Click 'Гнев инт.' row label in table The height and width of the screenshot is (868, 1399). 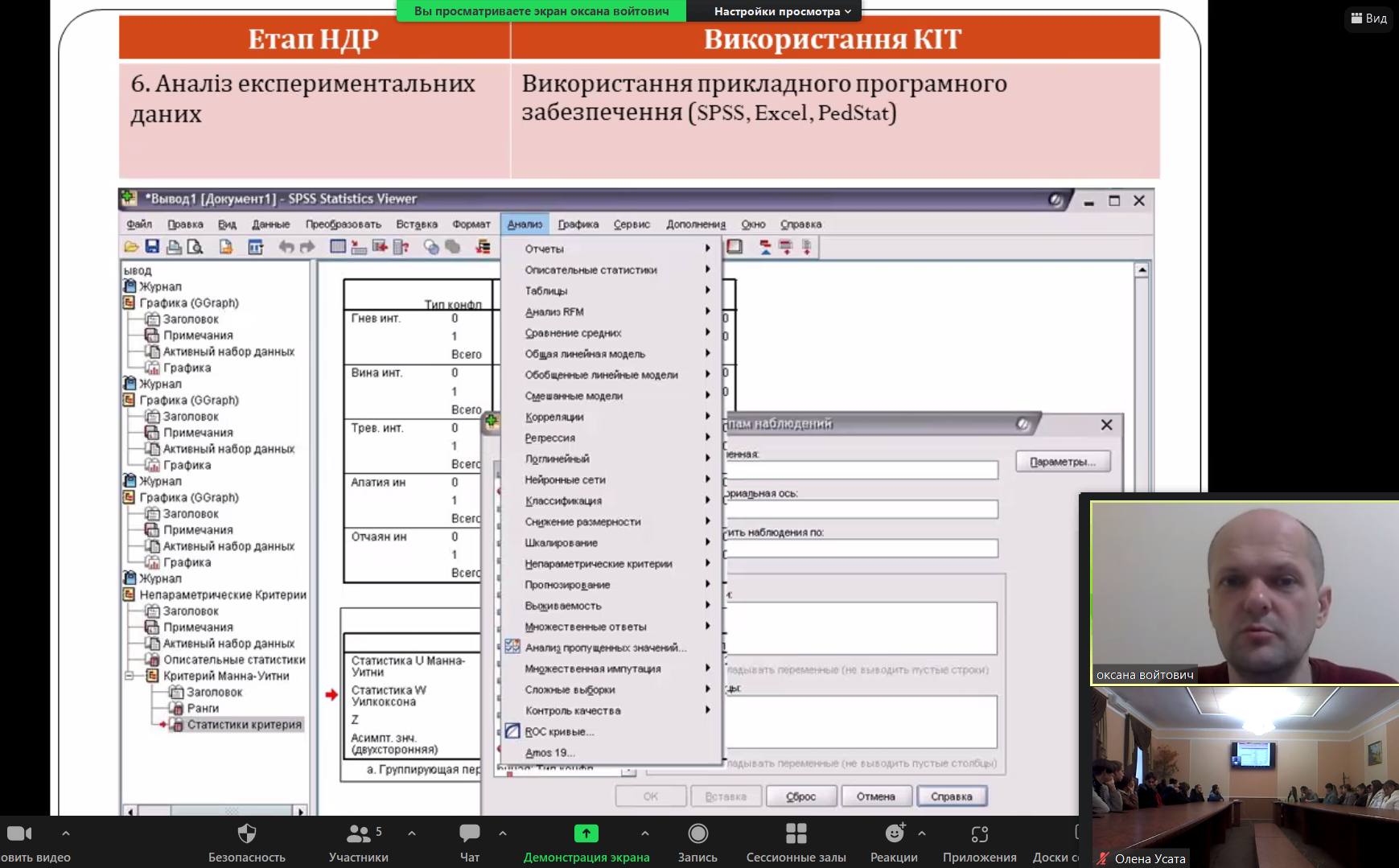376,319
